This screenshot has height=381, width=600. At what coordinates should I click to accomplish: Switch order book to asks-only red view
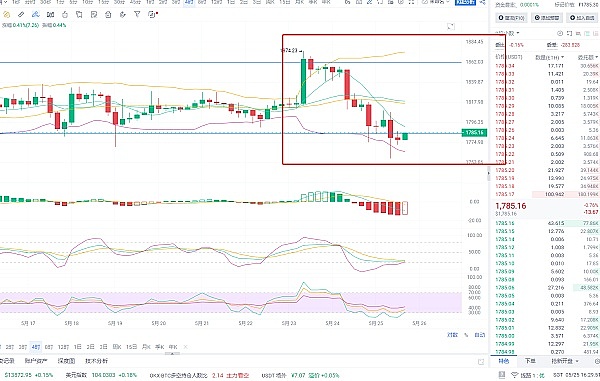pyautogui.click(x=579, y=33)
